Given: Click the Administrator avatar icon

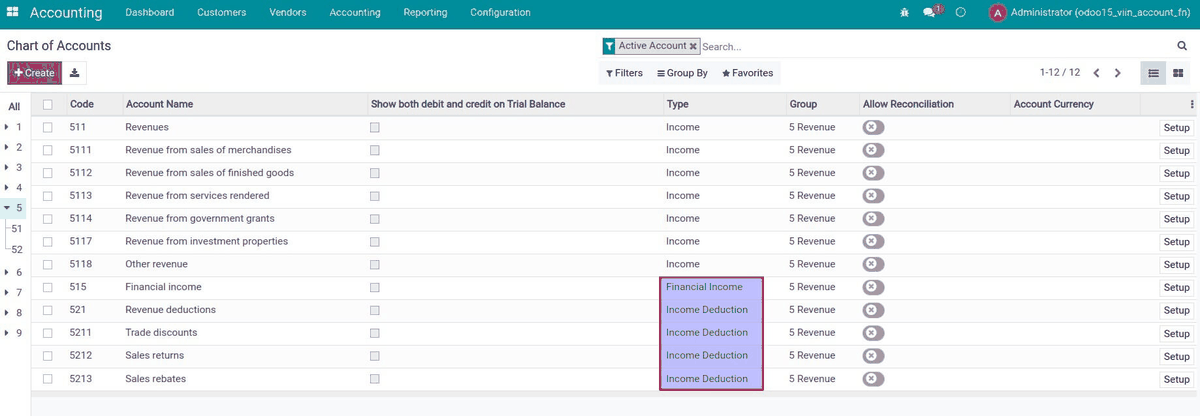Looking at the screenshot, I should tap(997, 13).
